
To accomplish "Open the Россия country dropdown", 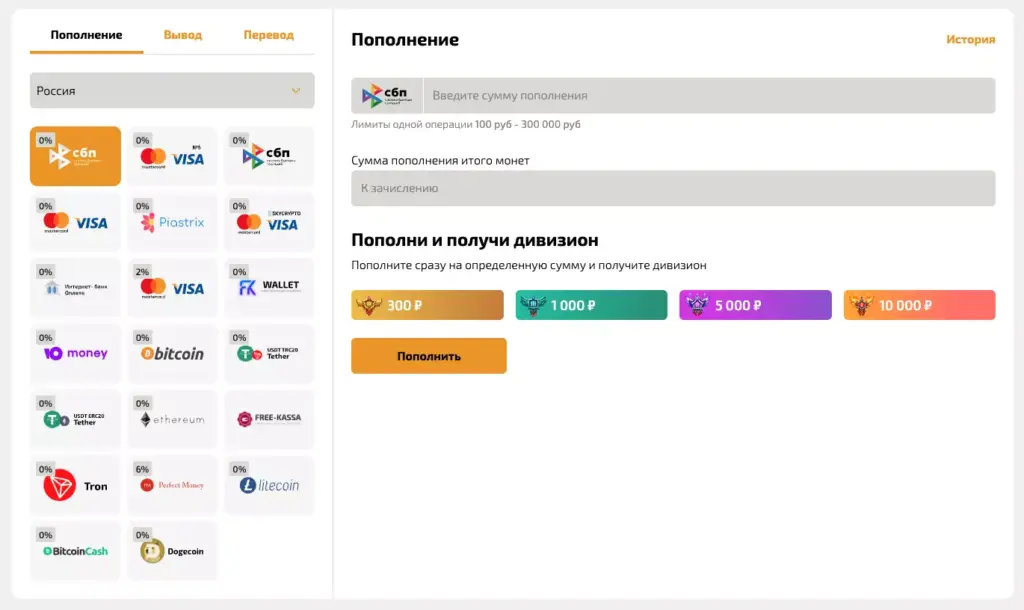I will point(171,90).
